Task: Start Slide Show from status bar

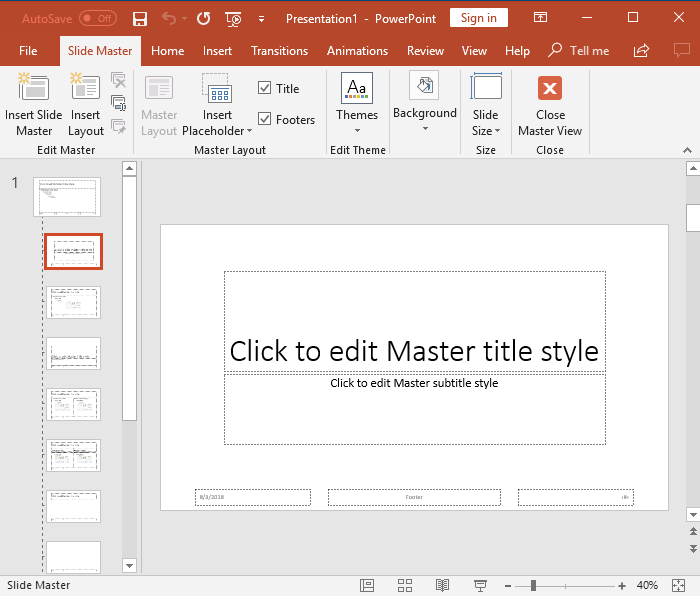Action: pyautogui.click(x=480, y=585)
